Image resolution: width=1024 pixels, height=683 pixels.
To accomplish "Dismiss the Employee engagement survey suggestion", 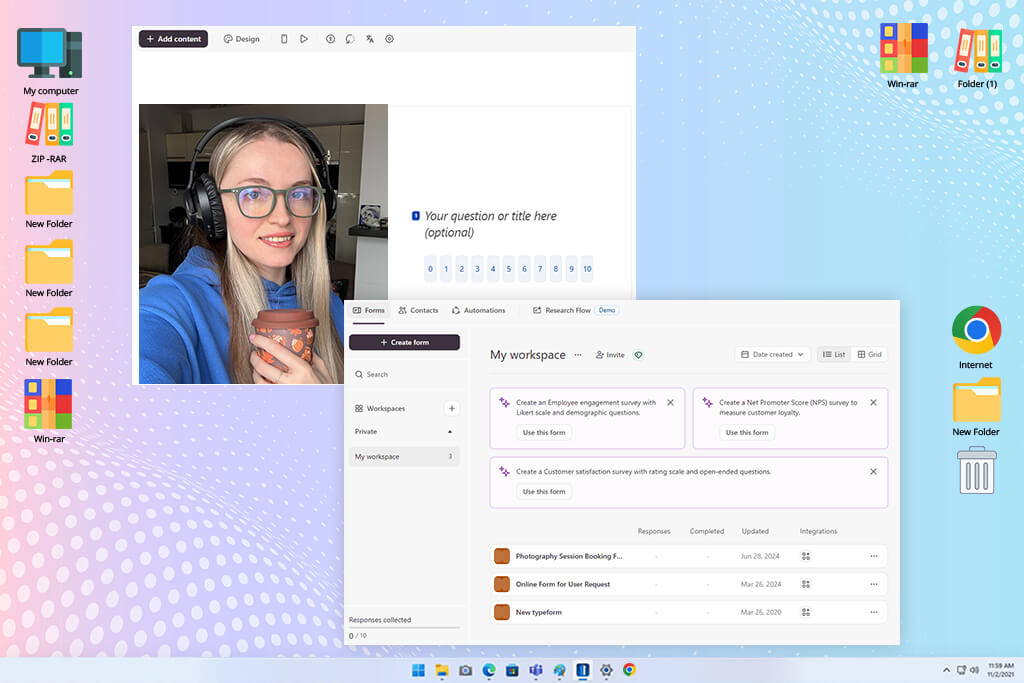I will [670, 403].
